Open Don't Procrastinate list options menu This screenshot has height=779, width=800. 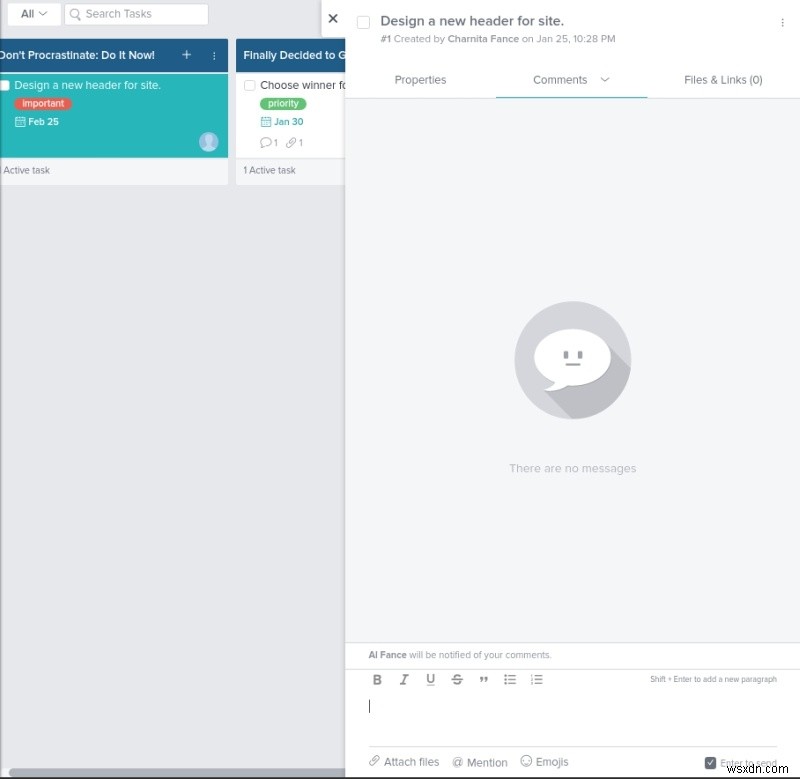pyautogui.click(x=214, y=55)
